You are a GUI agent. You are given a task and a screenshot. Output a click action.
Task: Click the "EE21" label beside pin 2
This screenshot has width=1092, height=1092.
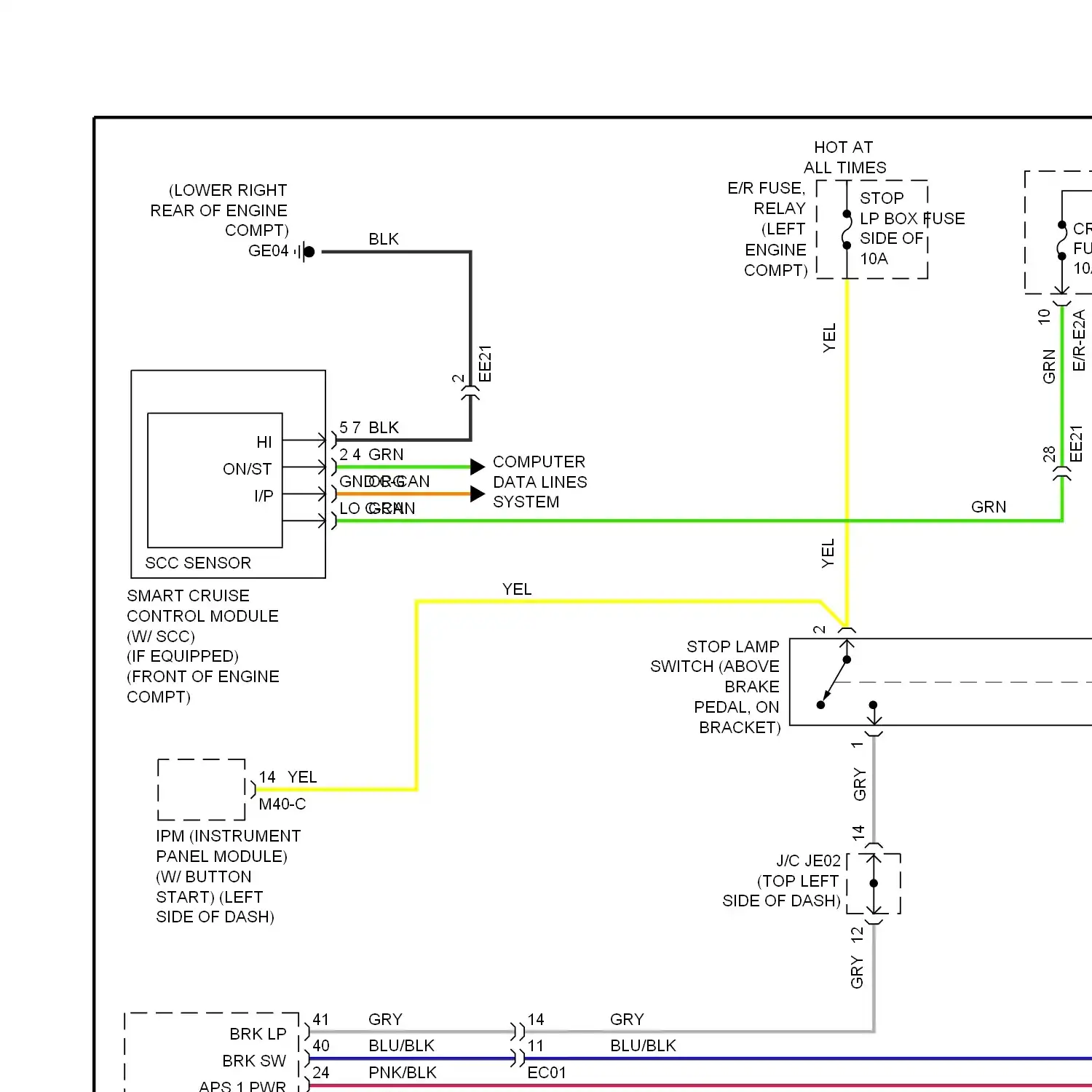(486, 363)
